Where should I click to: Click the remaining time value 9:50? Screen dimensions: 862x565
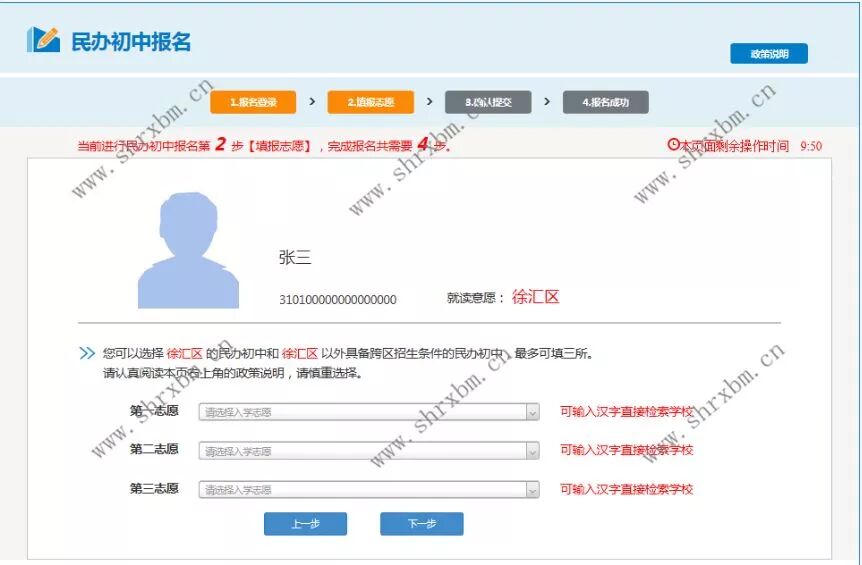(x=811, y=146)
